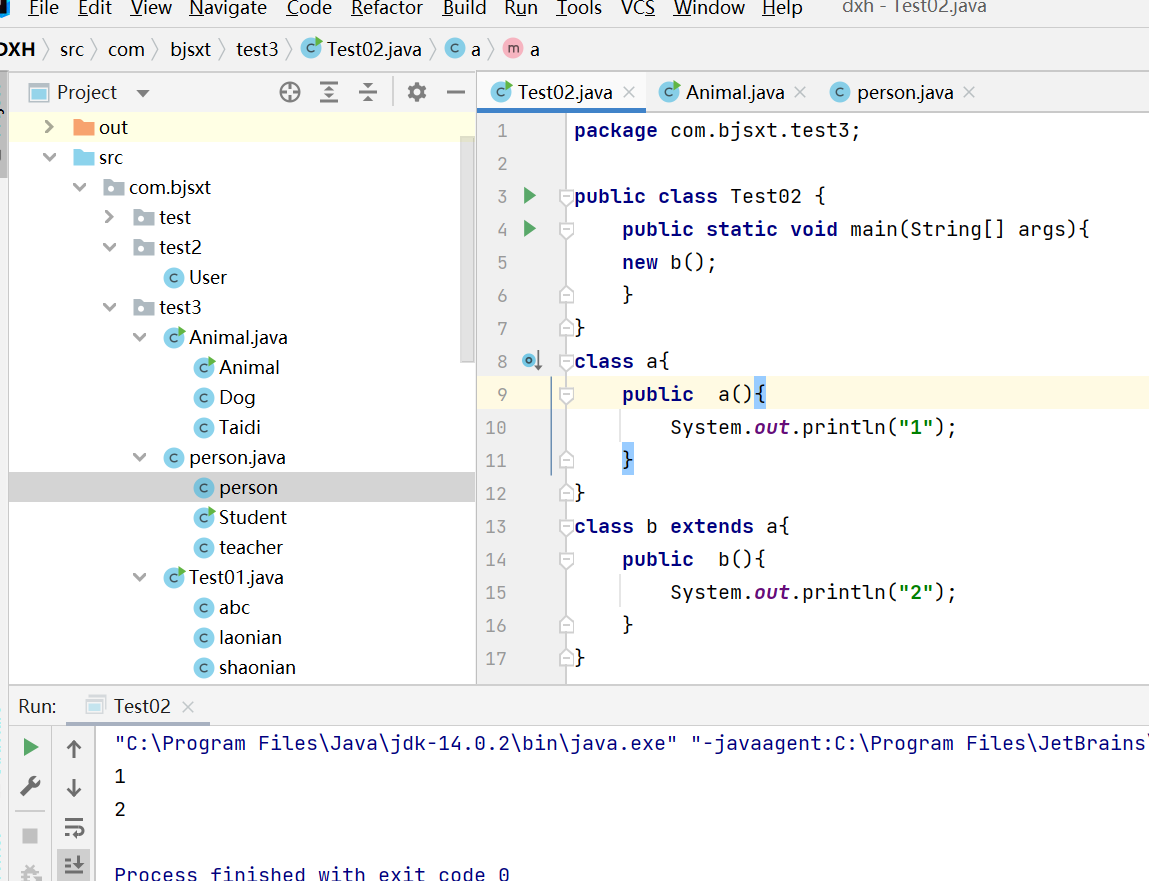This screenshot has width=1149, height=881.
Task: Collapse the test2 package
Action: (109, 247)
